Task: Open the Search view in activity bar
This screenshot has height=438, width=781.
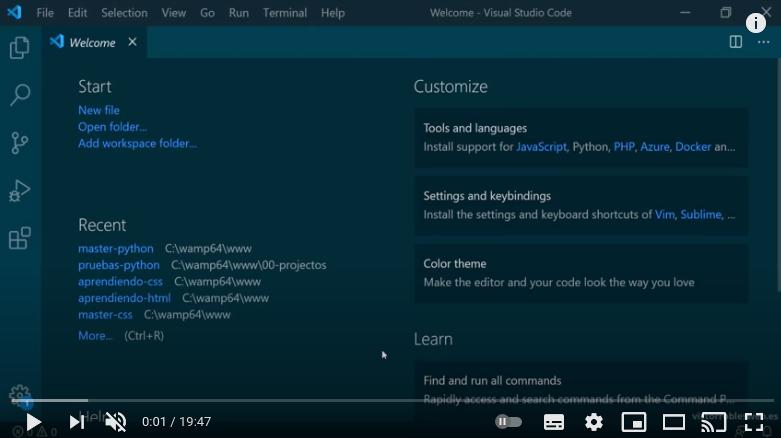Action: [x=20, y=94]
